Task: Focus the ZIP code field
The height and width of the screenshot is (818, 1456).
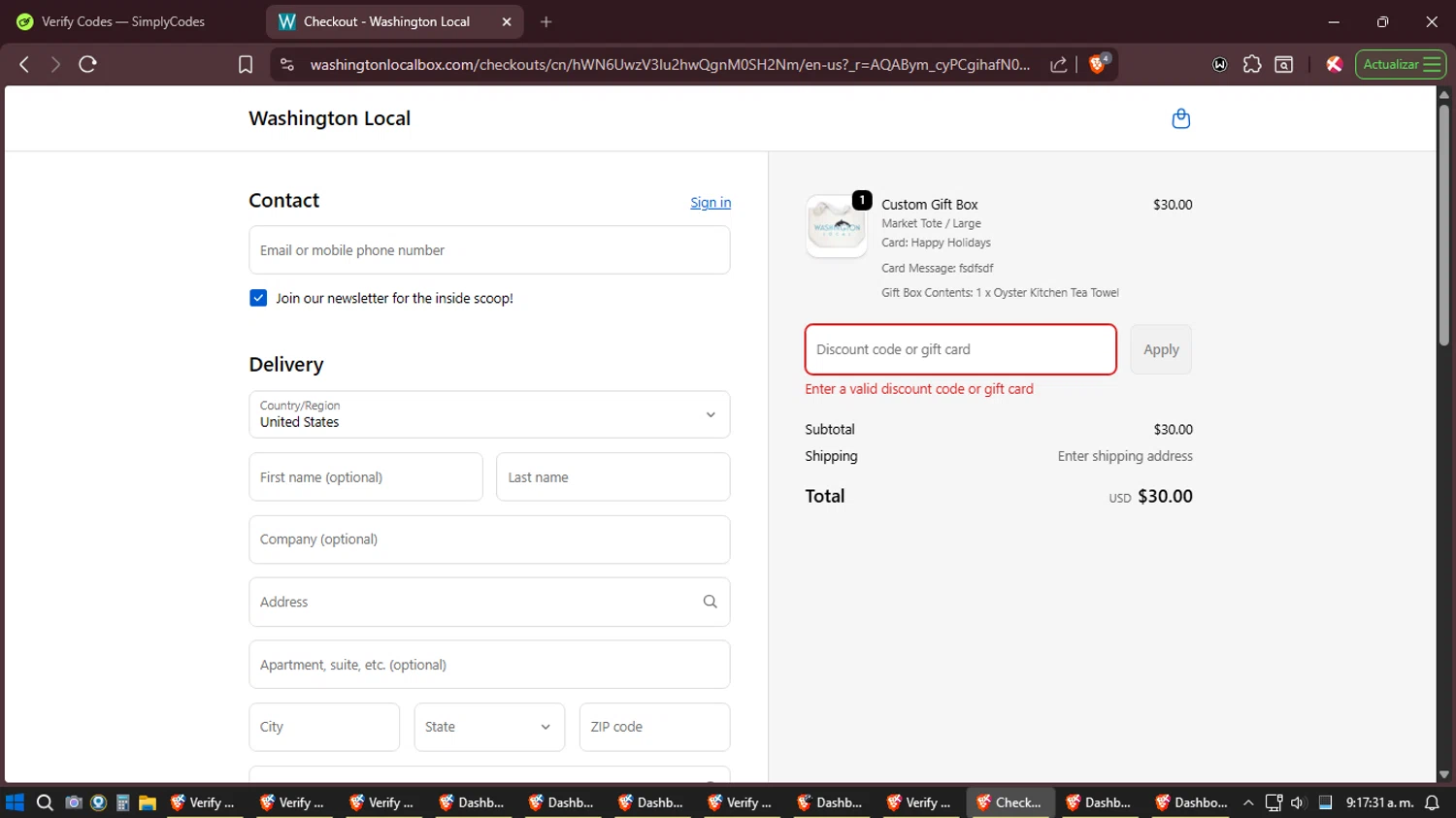Action: pyautogui.click(x=655, y=727)
